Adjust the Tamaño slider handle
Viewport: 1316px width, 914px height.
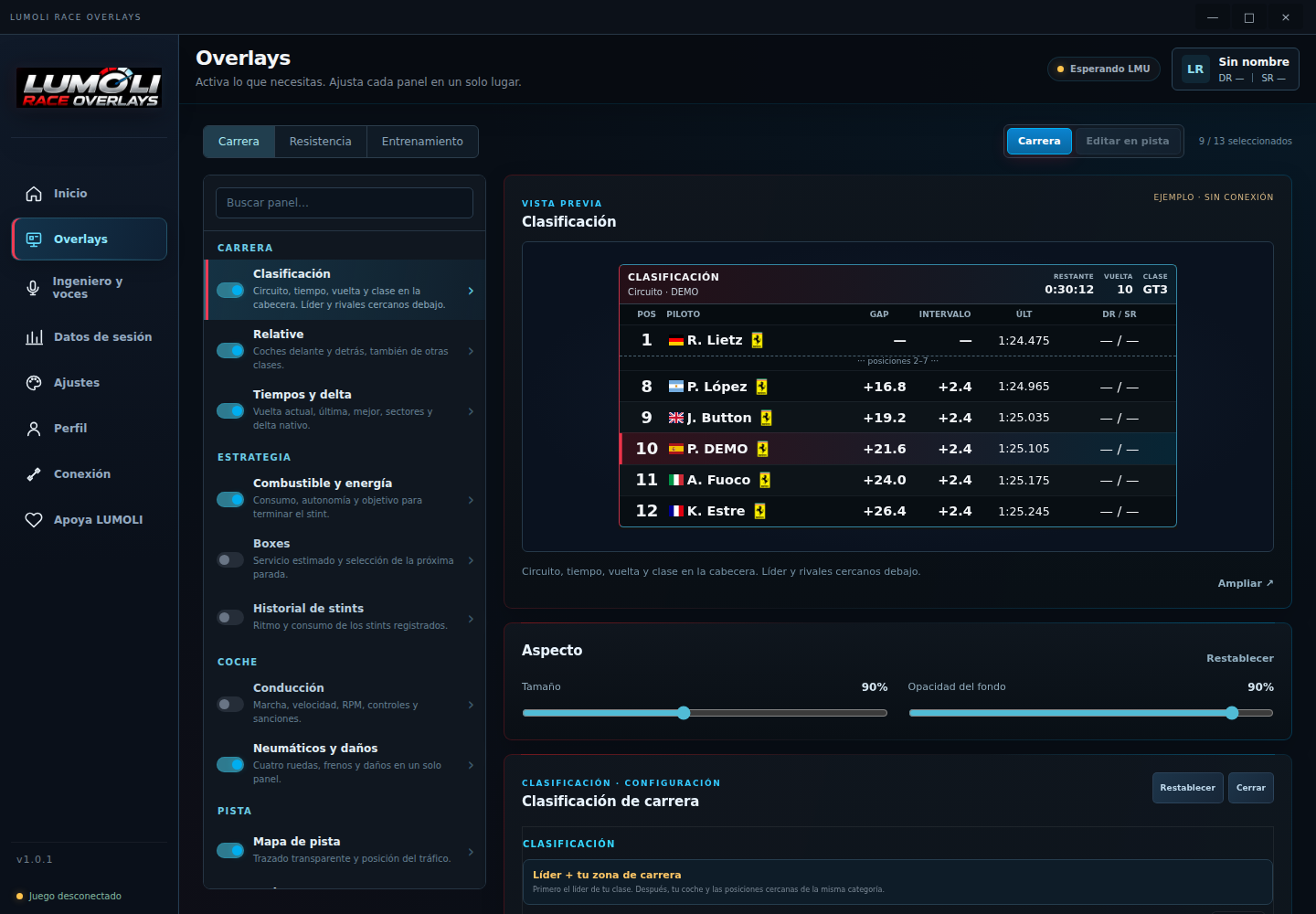(684, 713)
